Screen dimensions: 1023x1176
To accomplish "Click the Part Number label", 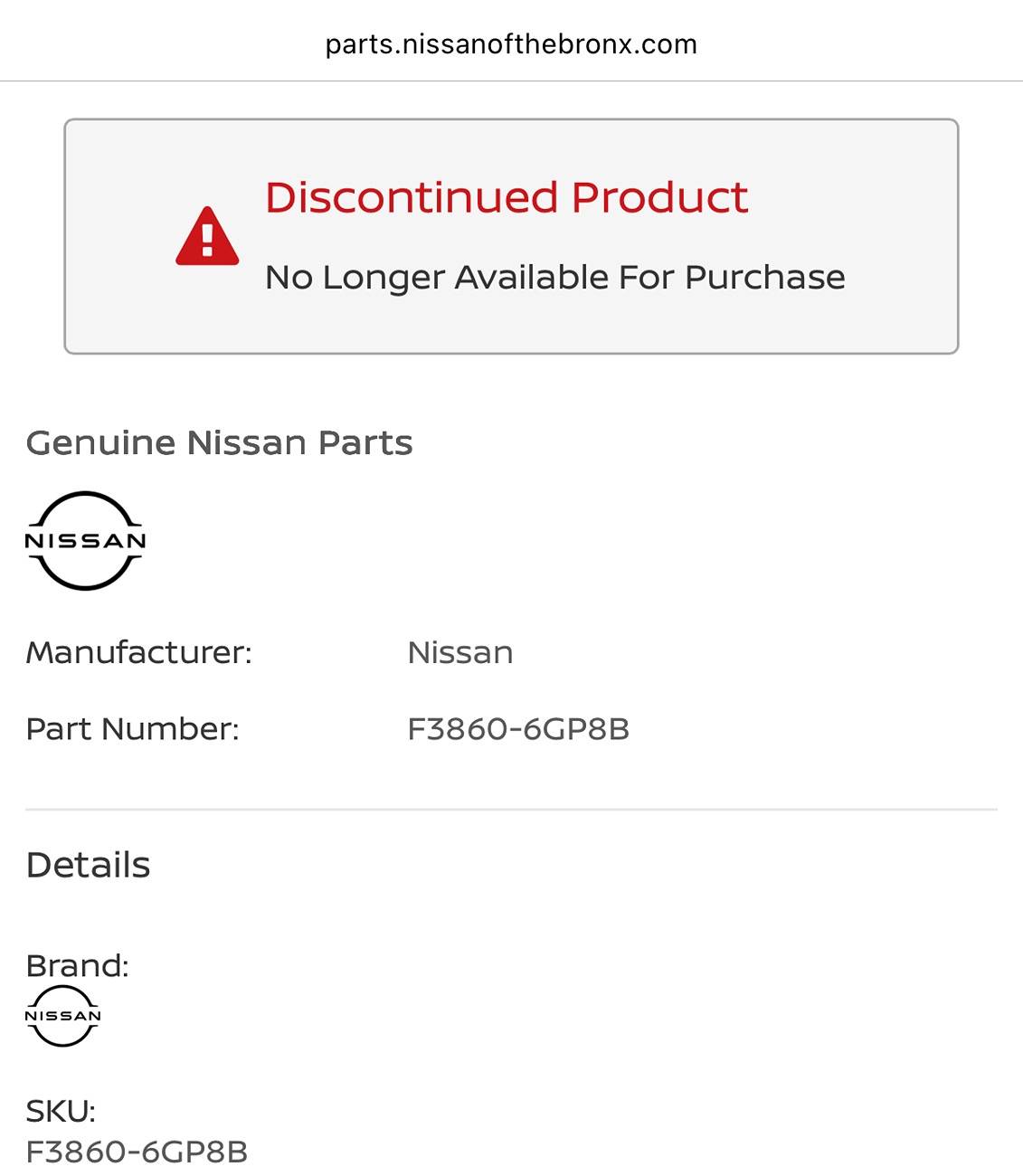I will (x=133, y=728).
